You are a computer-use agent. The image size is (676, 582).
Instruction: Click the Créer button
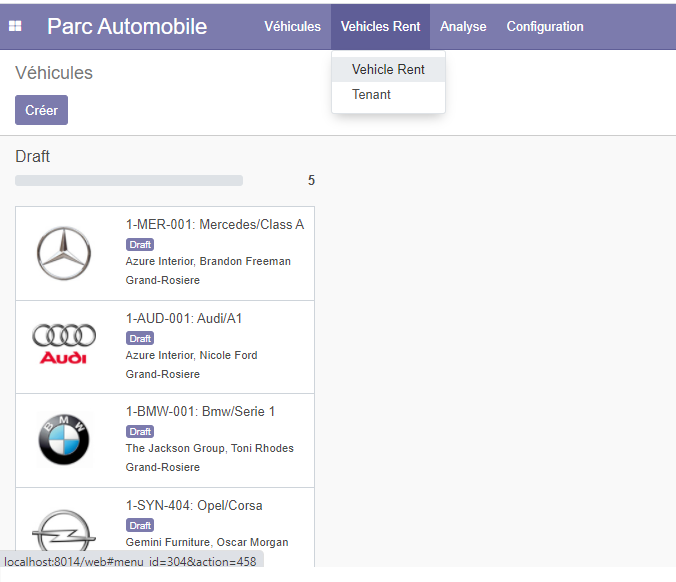[x=41, y=110]
